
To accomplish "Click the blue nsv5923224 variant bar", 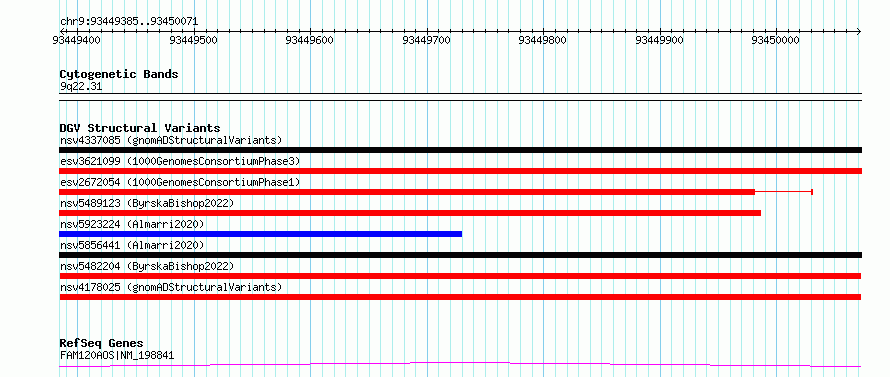I will tap(261, 234).
